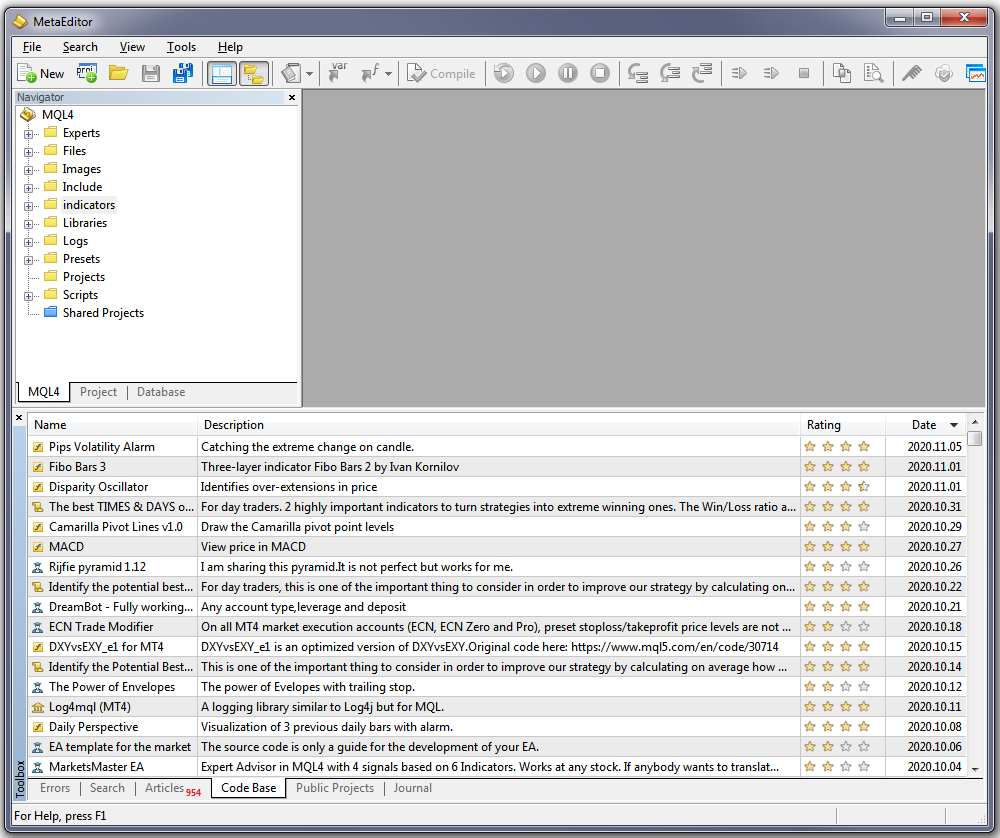Expand the Files folder

(x=28, y=152)
